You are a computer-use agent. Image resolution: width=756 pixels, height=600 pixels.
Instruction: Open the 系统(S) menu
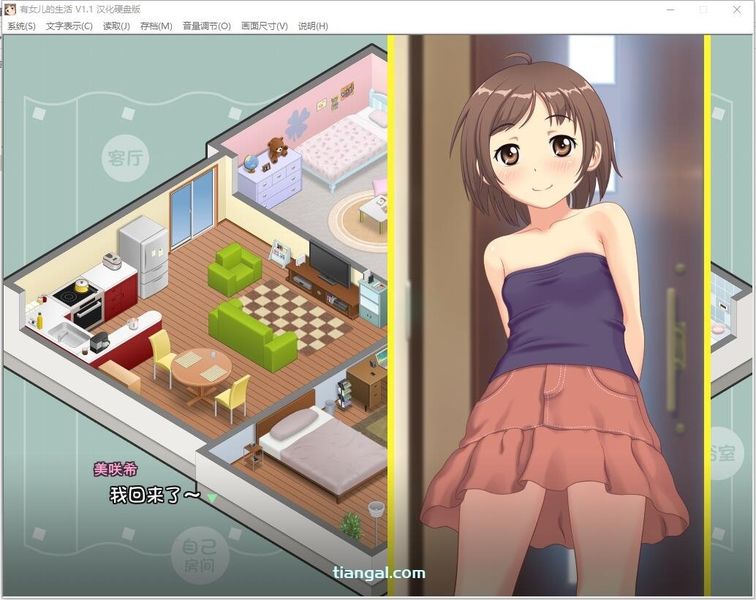click(x=21, y=26)
